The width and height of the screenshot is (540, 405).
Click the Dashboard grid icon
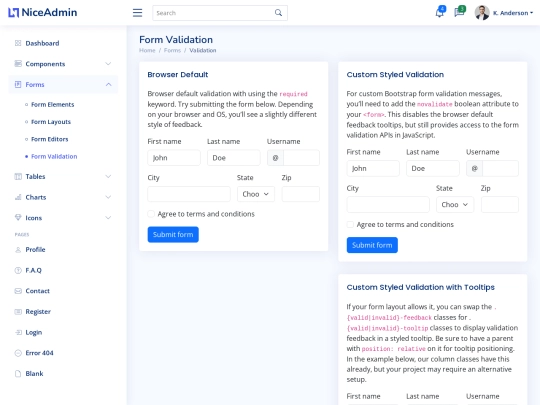(x=18, y=43)
